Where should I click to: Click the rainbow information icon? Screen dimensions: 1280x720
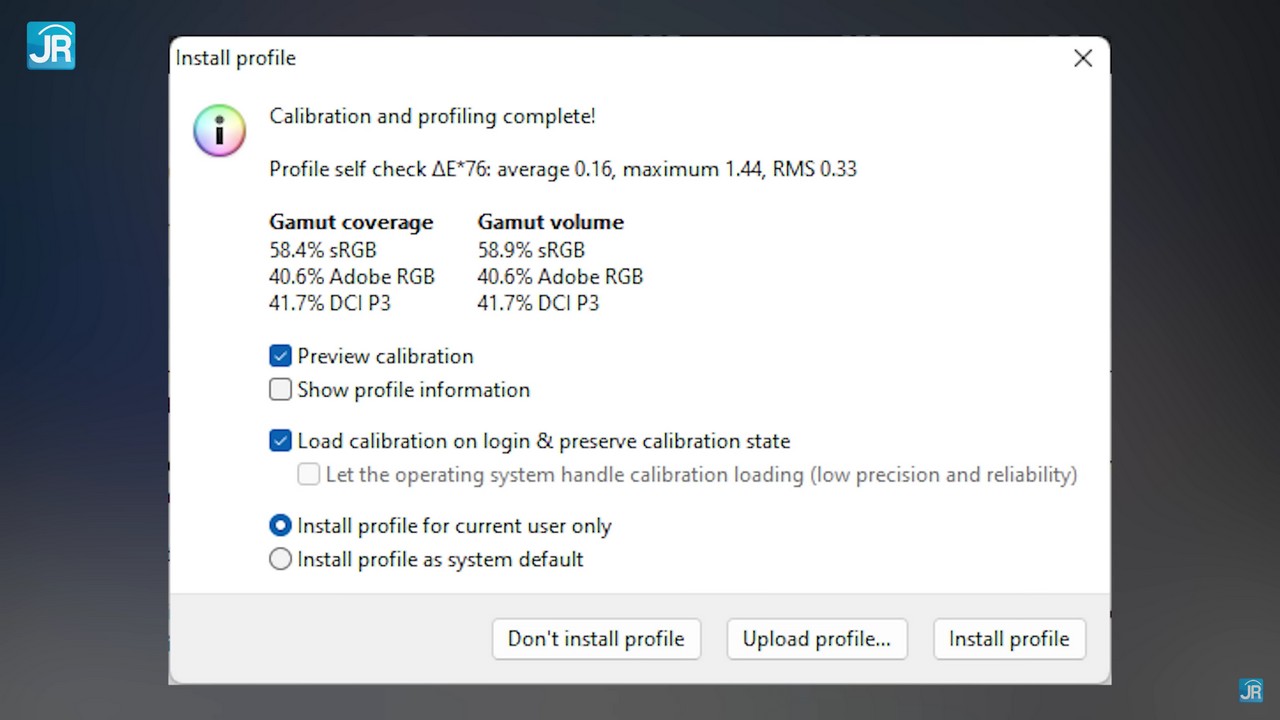pos(219,131)
